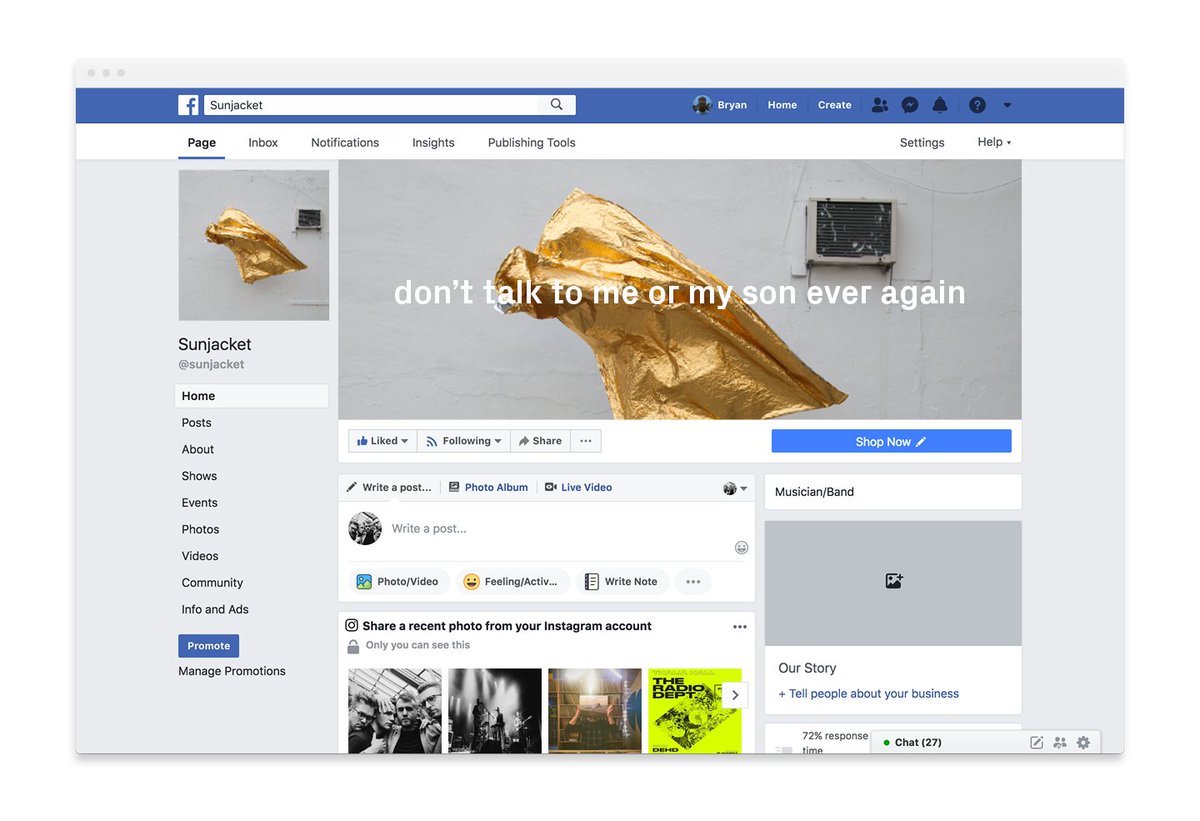1200x821 pixels.
Task: Click the emoji smiley in post composer
Action: point(741,547)
